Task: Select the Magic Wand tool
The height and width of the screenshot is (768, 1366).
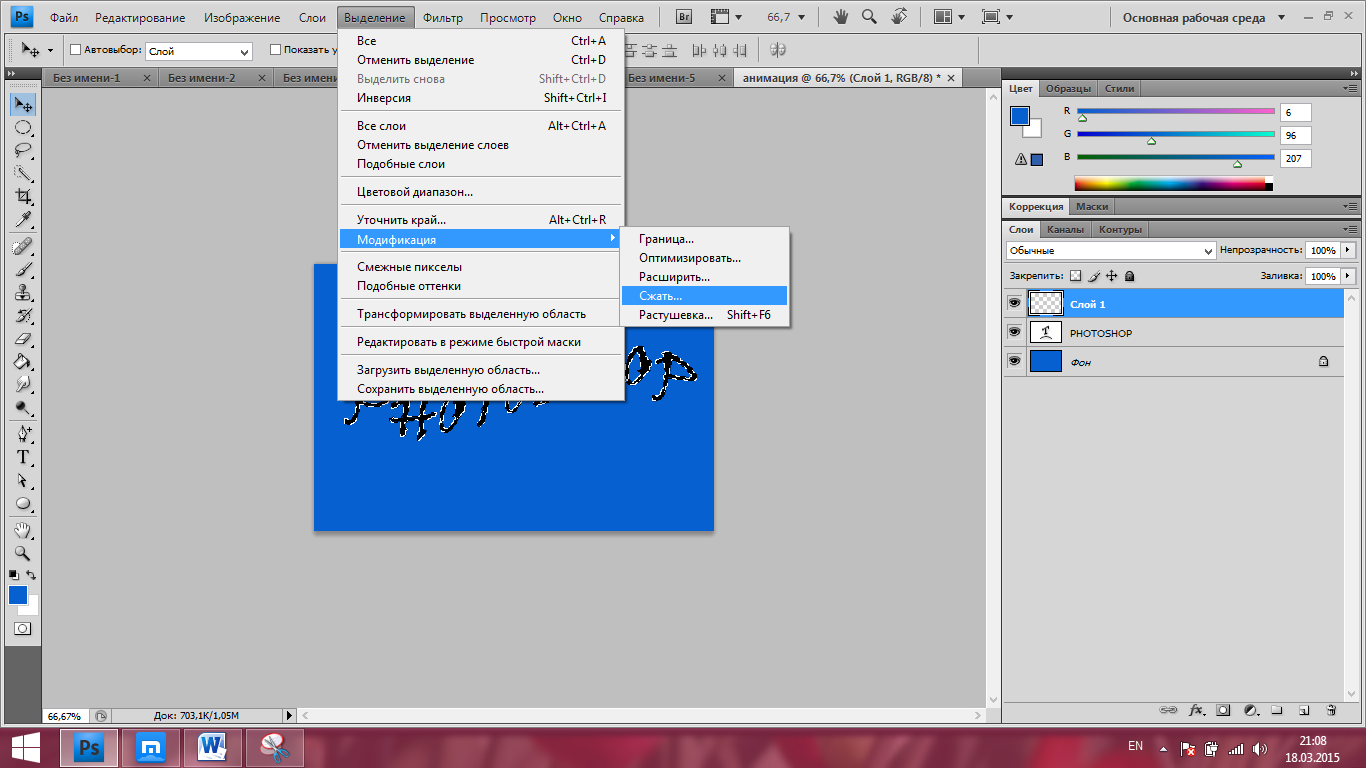Action: [x=23, y=173]
